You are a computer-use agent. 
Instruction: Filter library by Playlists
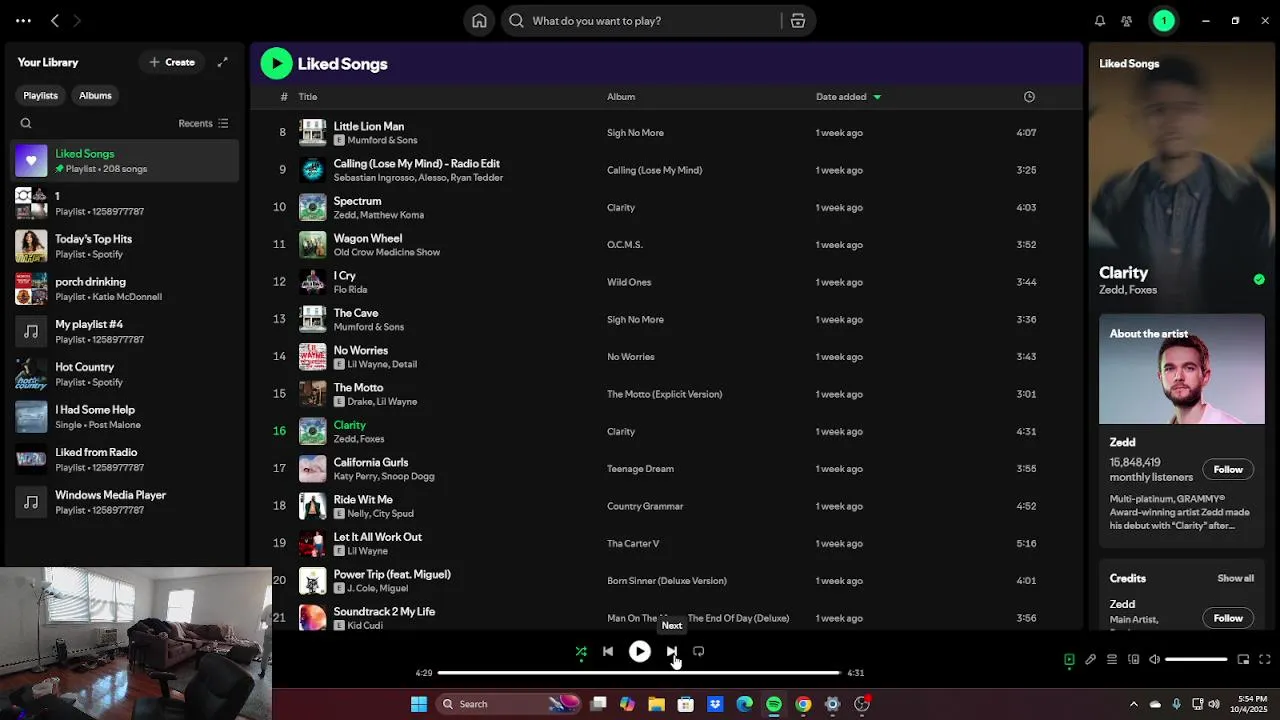pos(41,96)
